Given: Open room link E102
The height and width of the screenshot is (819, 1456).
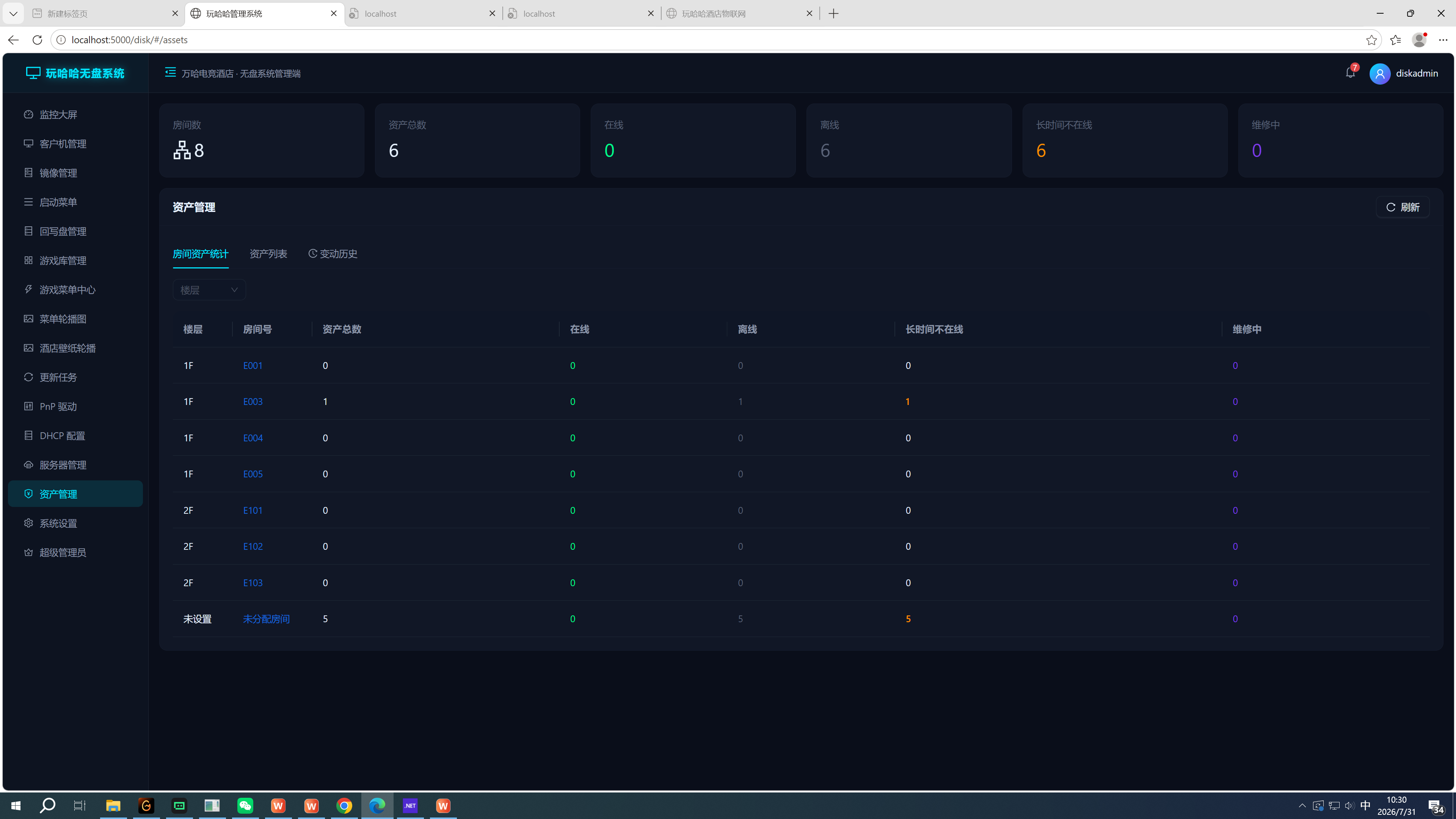Looking at the screenshot, I should pyautogui.click(x=253, y=546).
